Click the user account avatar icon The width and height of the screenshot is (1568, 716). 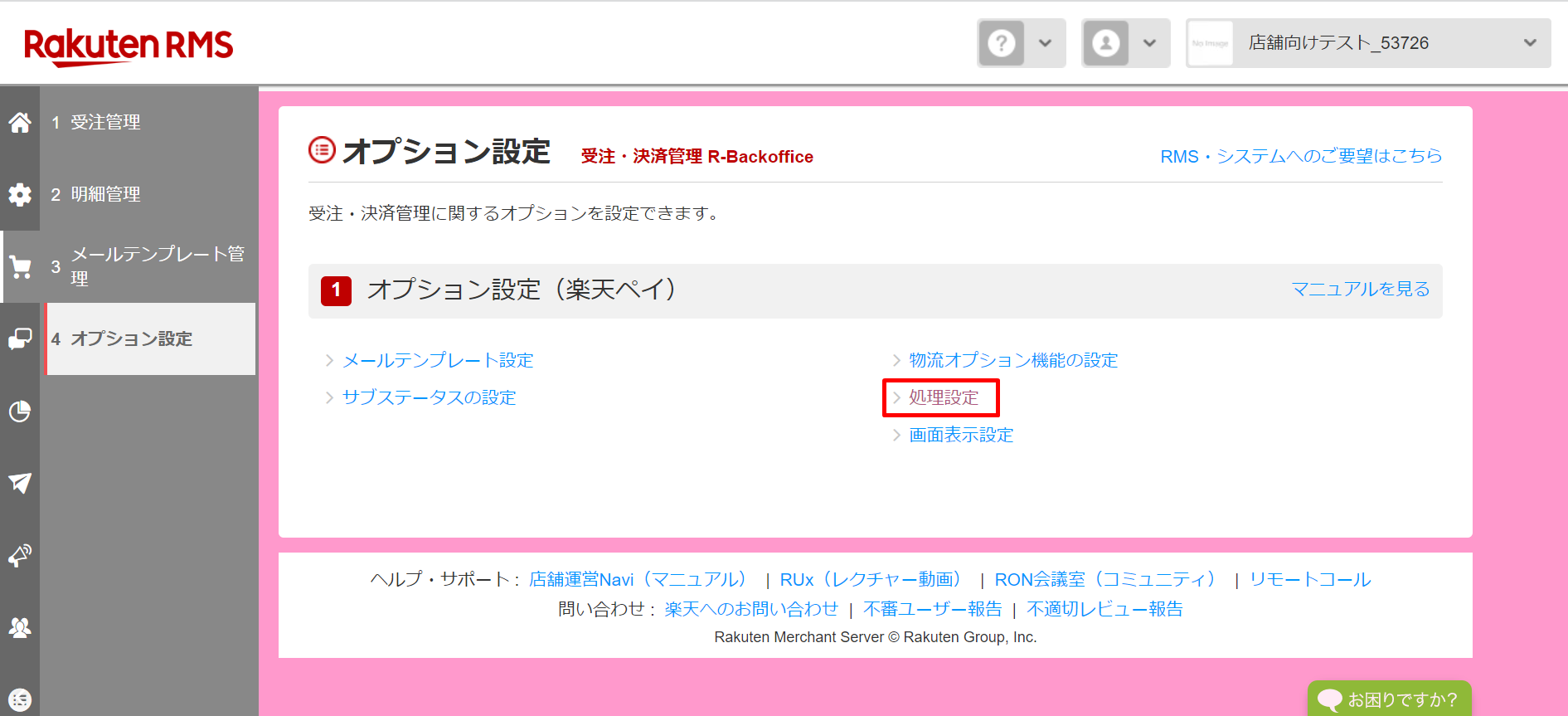(x=1105, y=43)
